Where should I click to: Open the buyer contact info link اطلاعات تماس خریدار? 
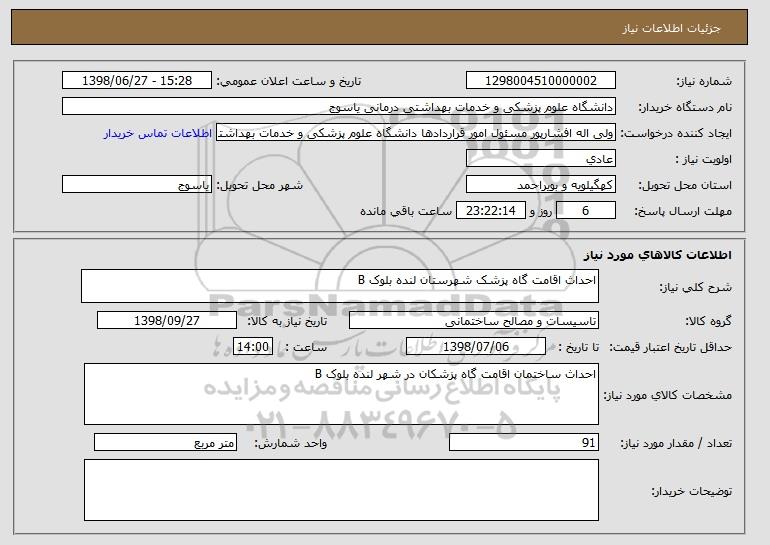pyautogui.click(x=158, y=133)
